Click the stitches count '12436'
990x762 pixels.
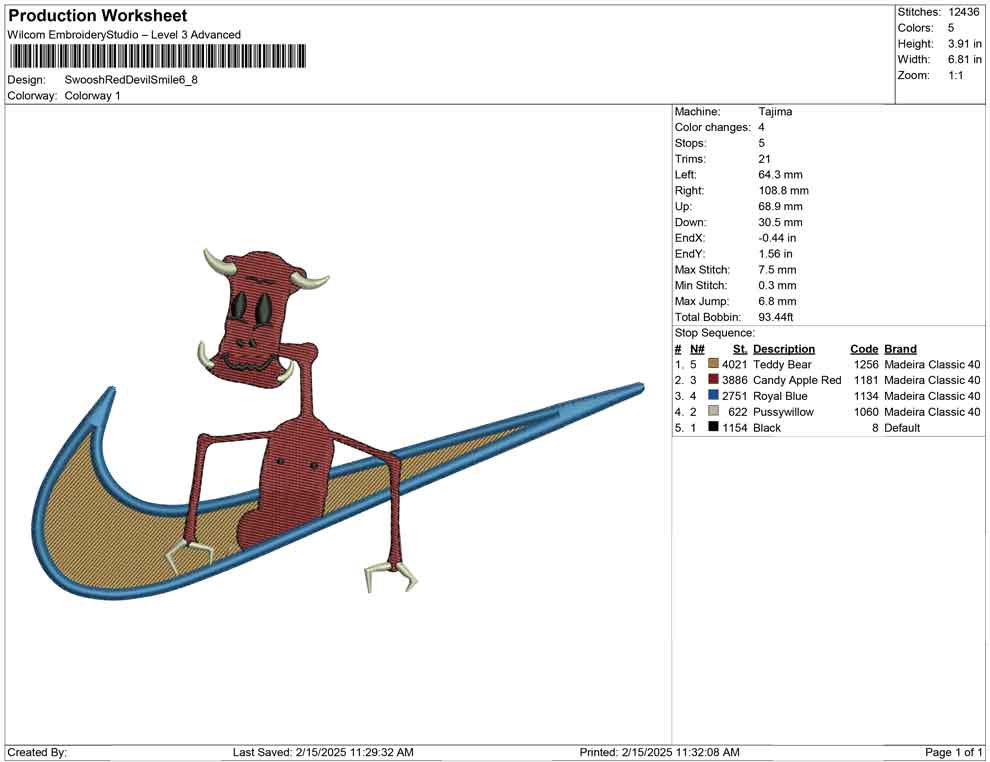click(x=963, y=12)
